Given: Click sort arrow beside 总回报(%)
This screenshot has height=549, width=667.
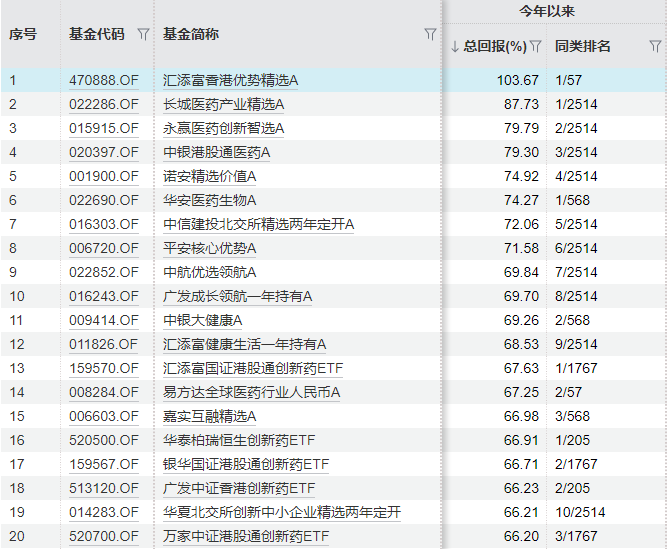Looking at the screenshot, I should pos(455,46).
